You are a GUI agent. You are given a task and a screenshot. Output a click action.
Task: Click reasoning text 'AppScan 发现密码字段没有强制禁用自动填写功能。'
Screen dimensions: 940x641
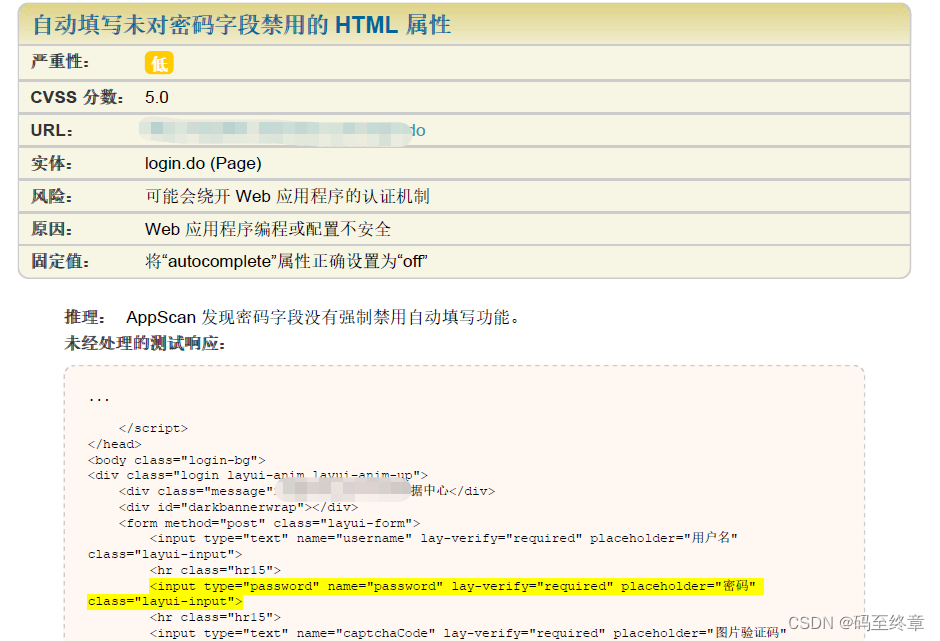click(323, 317)
